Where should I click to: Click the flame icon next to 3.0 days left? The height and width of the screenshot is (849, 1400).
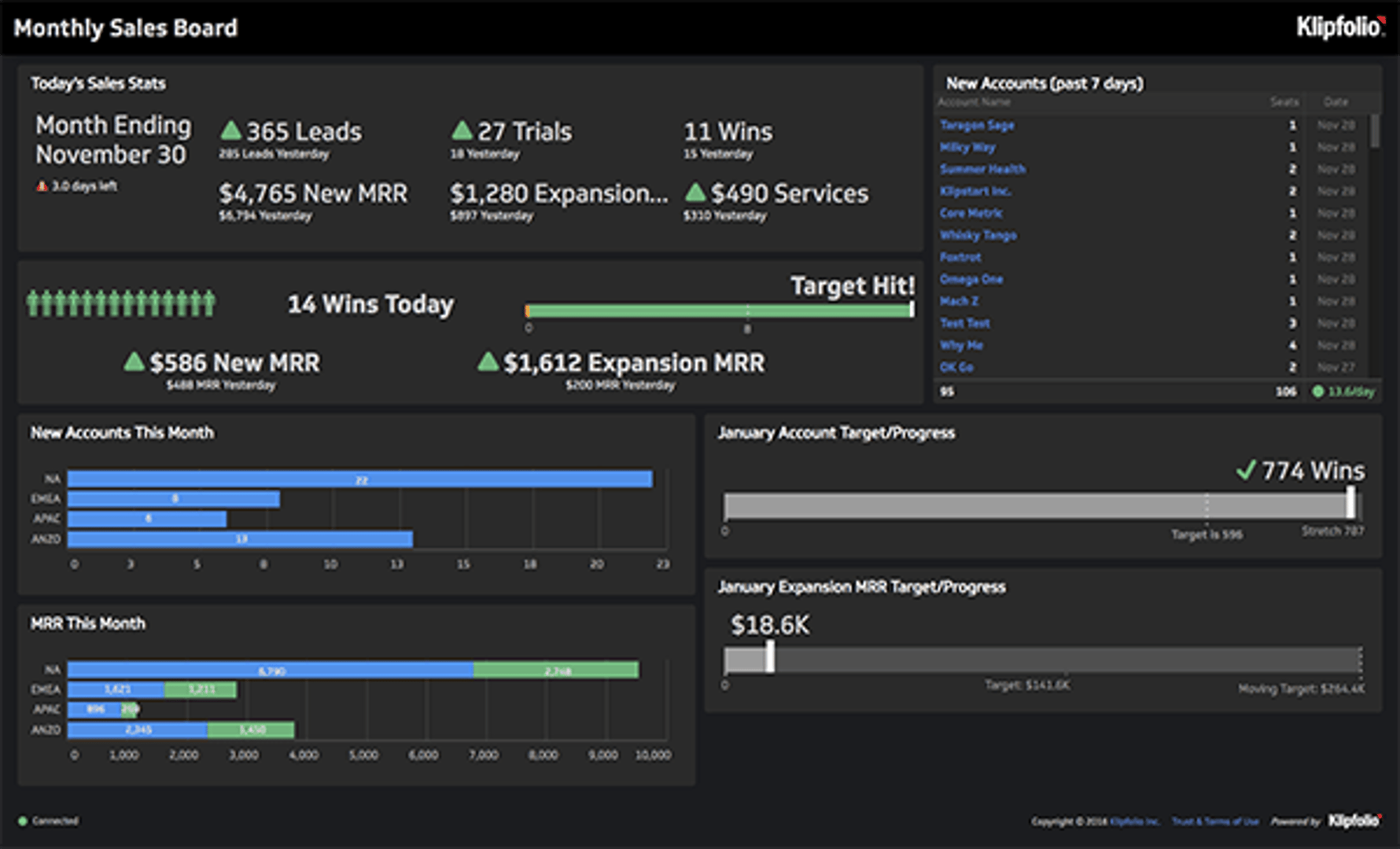(x=43, y=186)
